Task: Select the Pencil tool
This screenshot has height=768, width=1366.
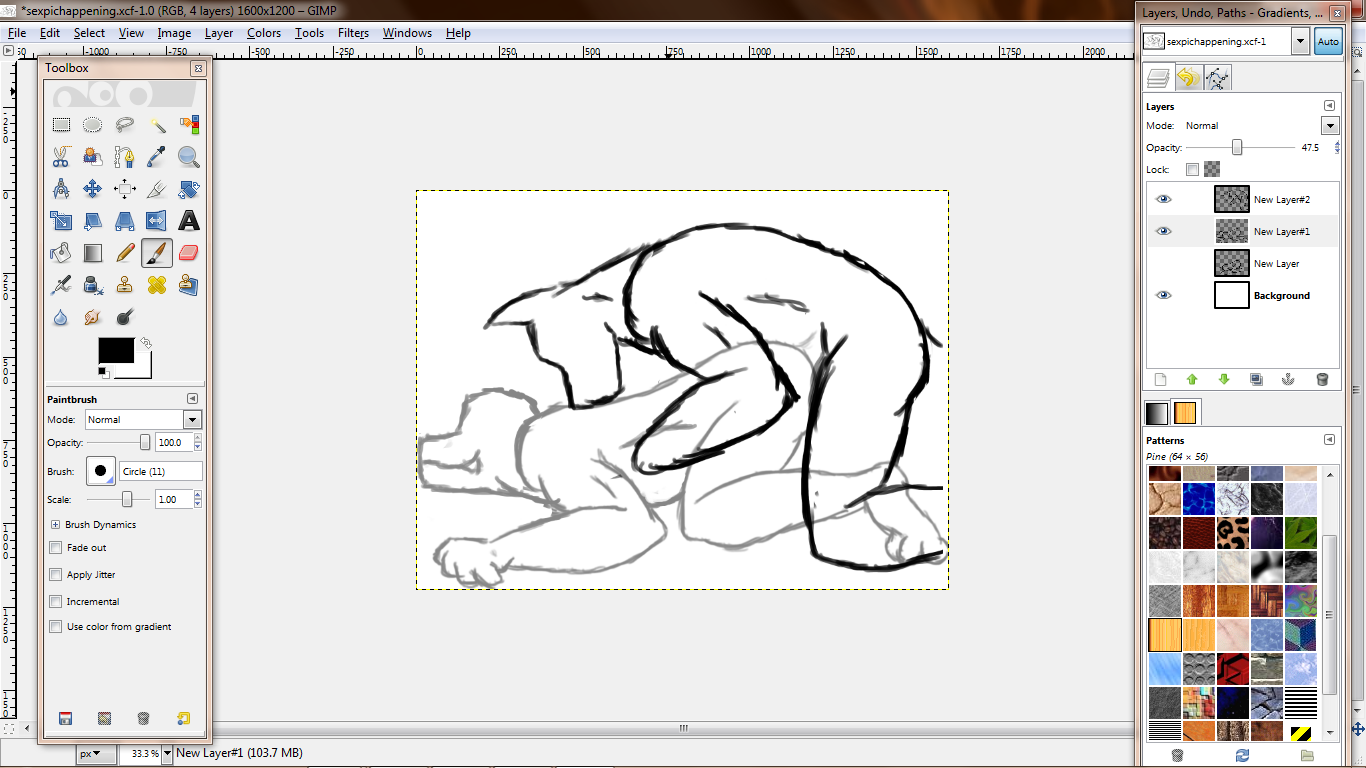Action: [125, 253]
